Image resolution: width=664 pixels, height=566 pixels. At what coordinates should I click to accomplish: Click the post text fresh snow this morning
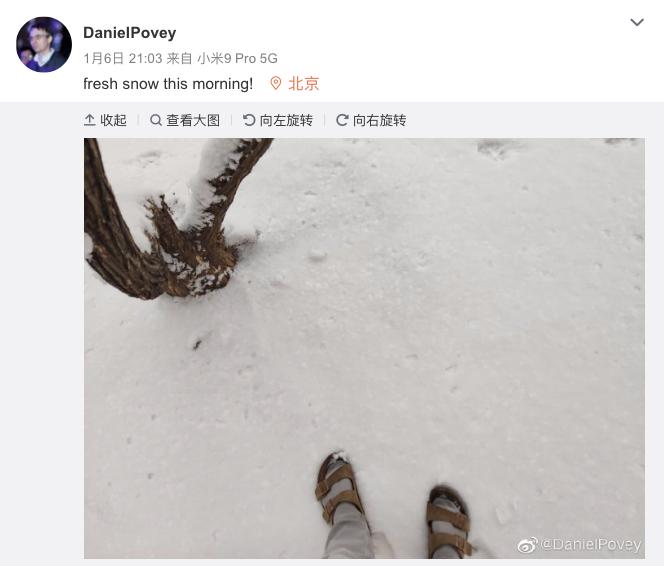168,84
